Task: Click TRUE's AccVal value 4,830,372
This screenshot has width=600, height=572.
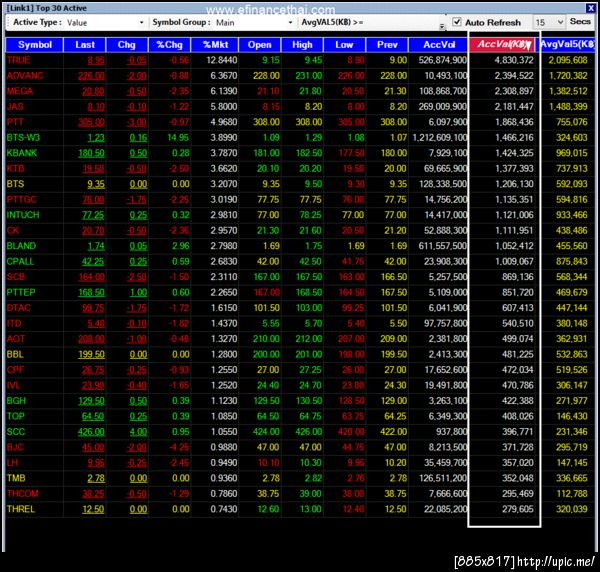Action: coord(514,60)
